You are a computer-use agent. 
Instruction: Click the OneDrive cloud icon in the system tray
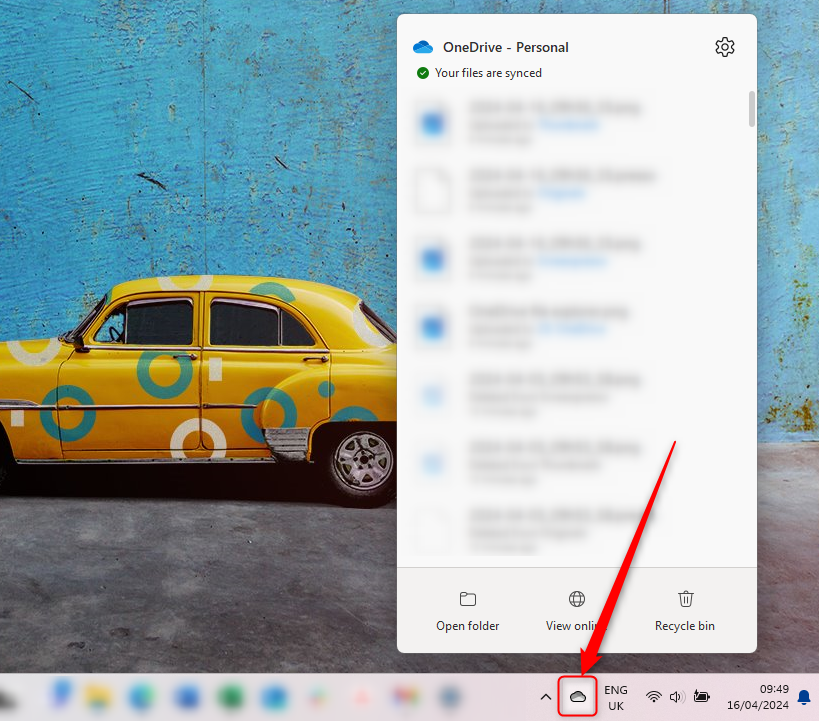coord(577,696)
